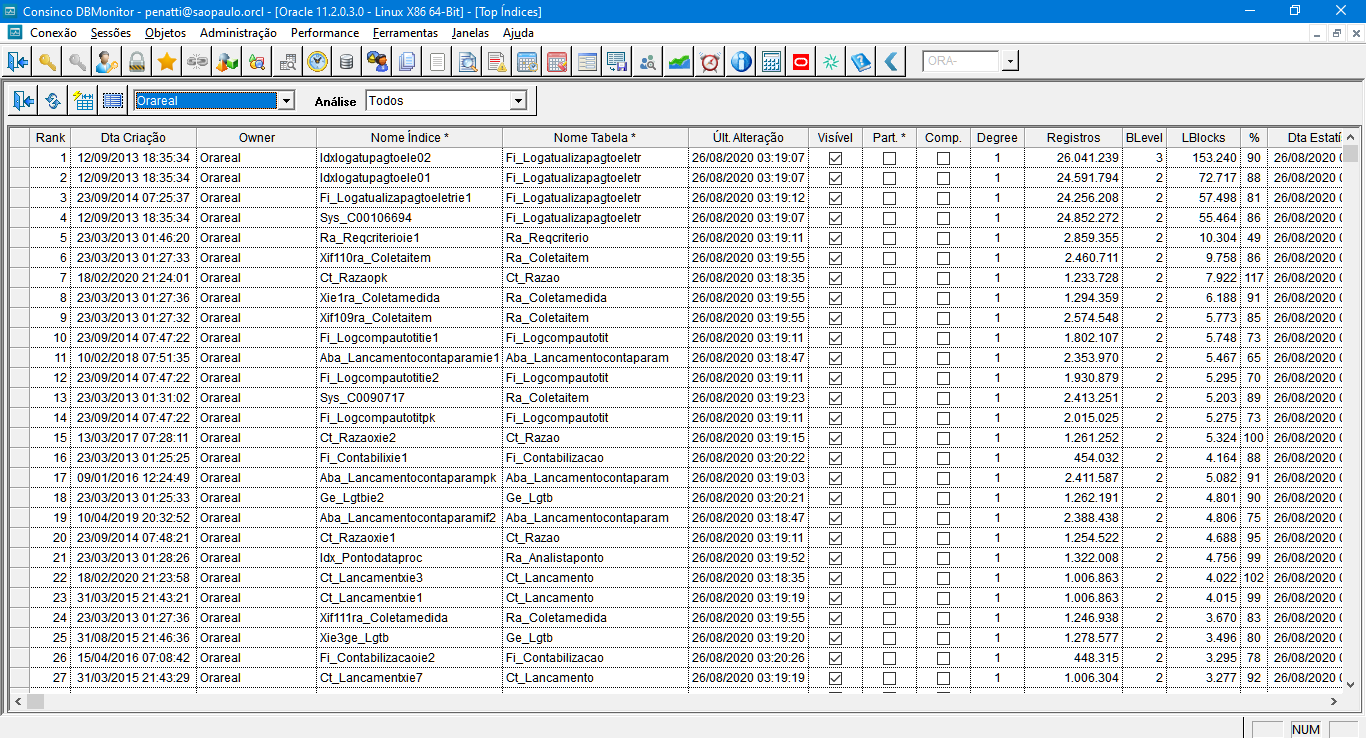The width and height of the screenshot is (1366, 738).
Task: Open the Objetos menu
Action: coord(165,33)
